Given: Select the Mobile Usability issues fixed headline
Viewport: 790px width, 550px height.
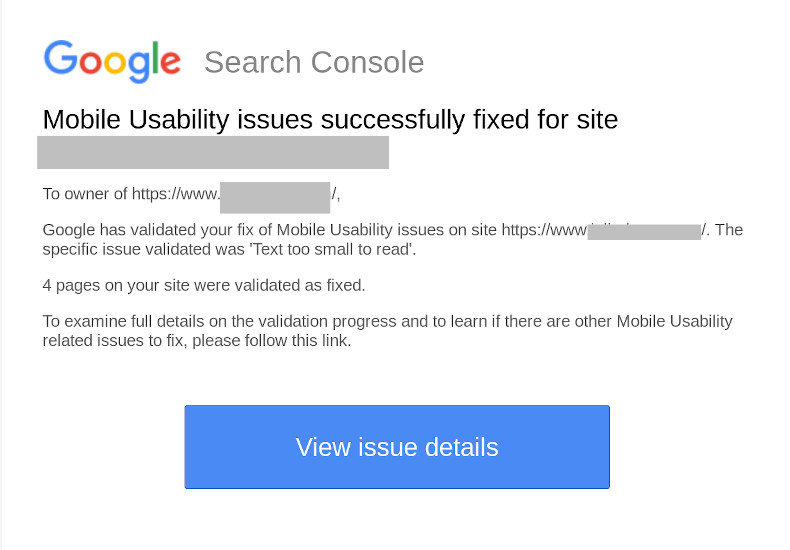Looking at the screenshot, I should [330, 120].
